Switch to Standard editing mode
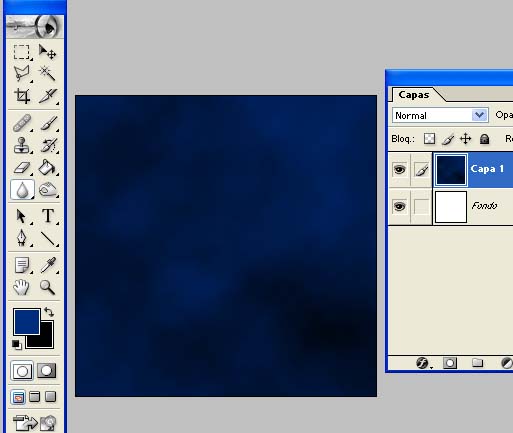 (22, 371)
